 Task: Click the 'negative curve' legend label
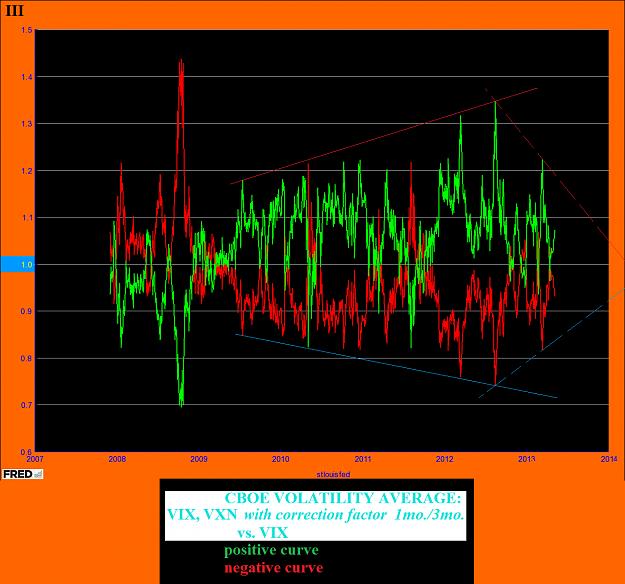point(273,568)
